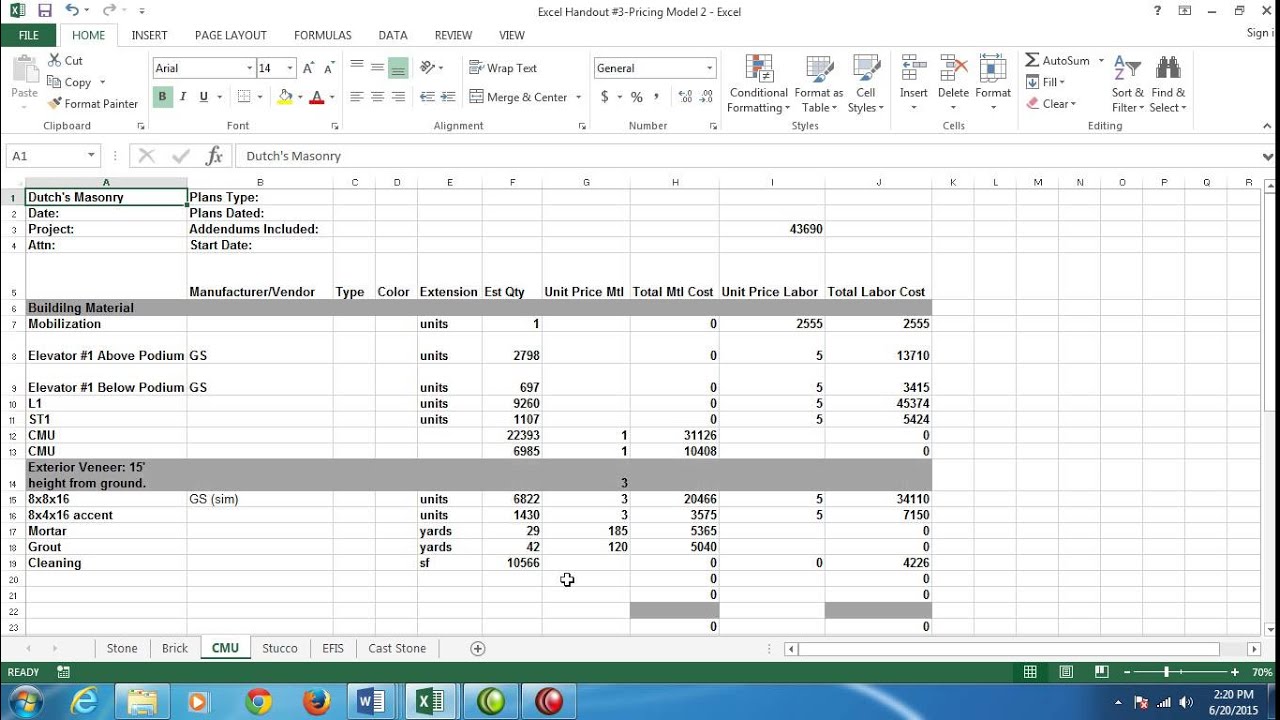Adjust the zoom slider in status bar
This screenshot has height=720, width=1280.
1166,672
